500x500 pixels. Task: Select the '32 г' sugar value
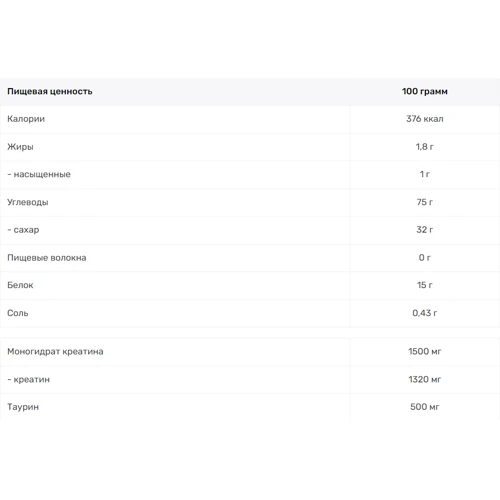click(x=425, y=230)
